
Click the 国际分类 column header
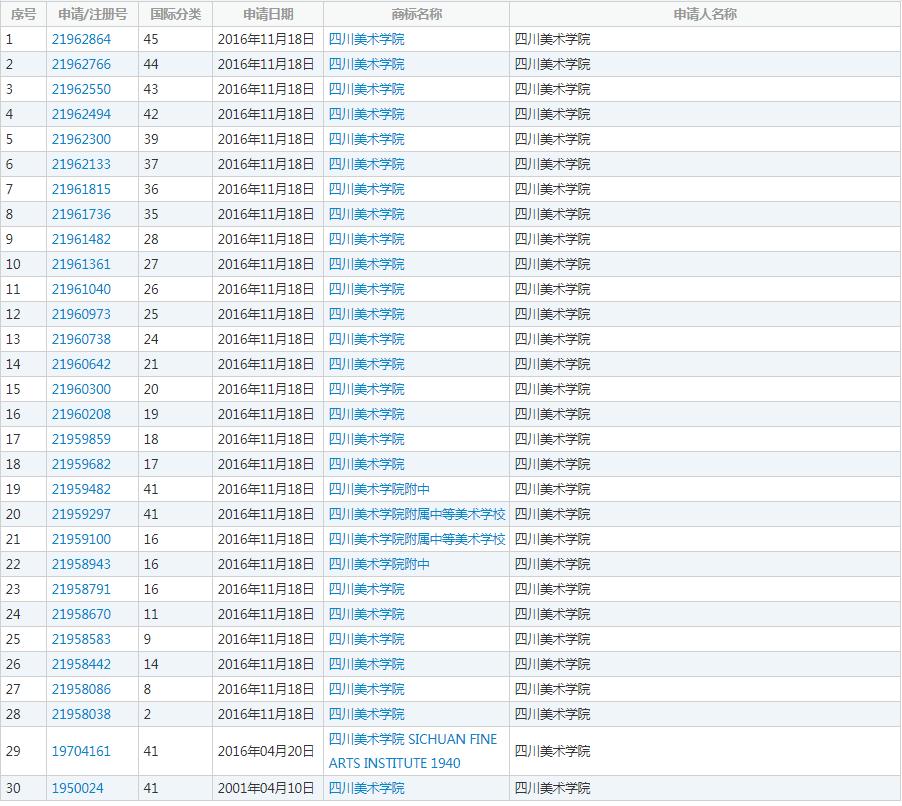tap(175, 14)
